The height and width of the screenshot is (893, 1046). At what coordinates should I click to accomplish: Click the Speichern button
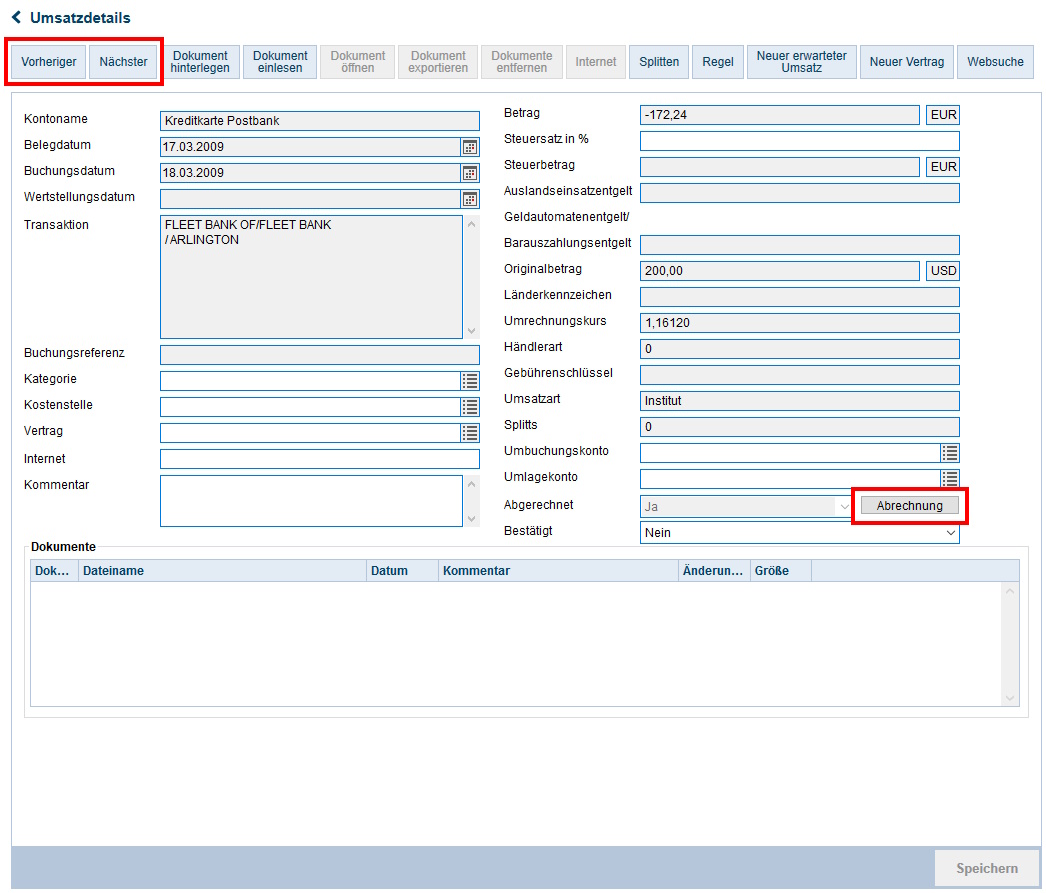point(987,868)
